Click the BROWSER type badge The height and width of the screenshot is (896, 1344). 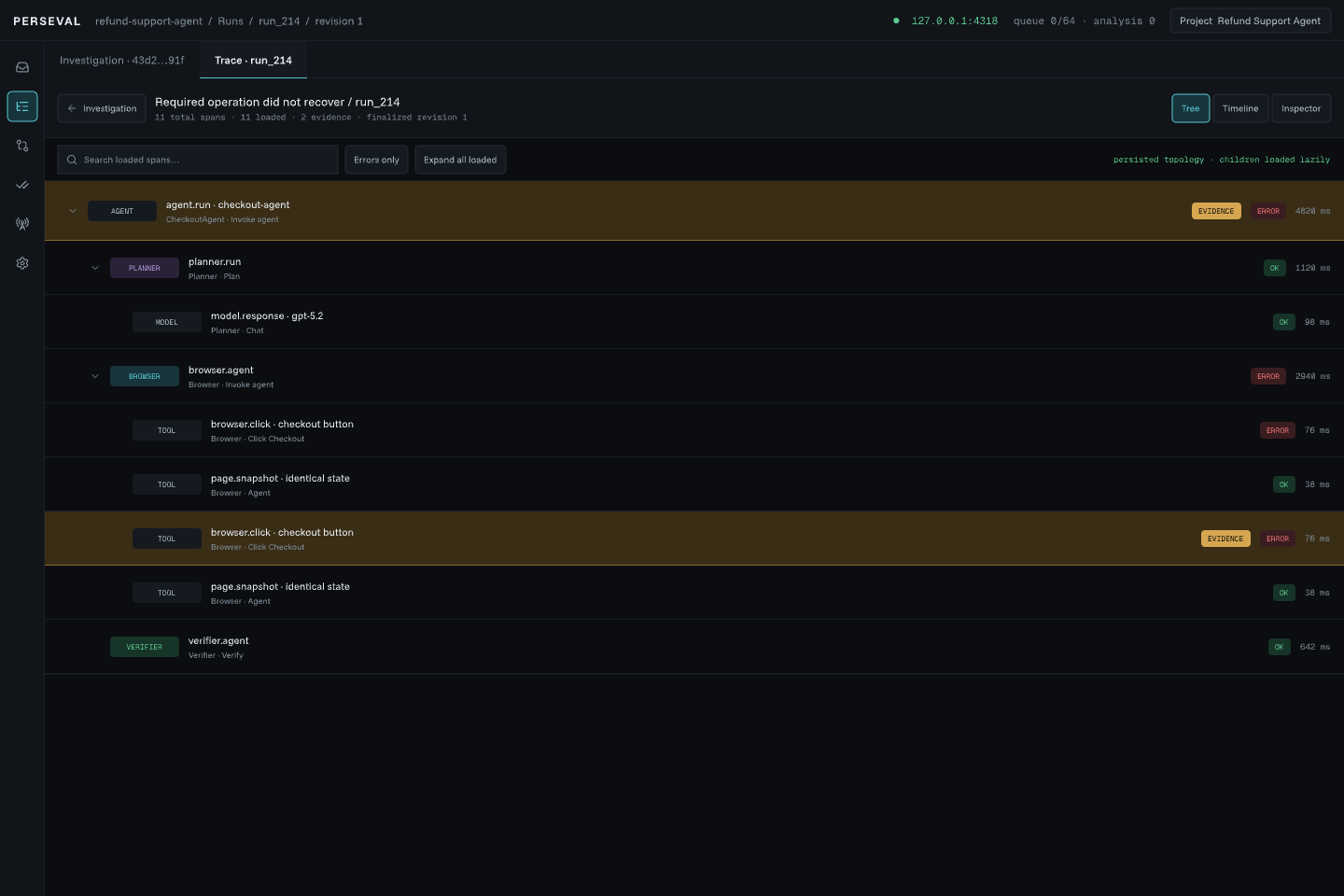145,376
